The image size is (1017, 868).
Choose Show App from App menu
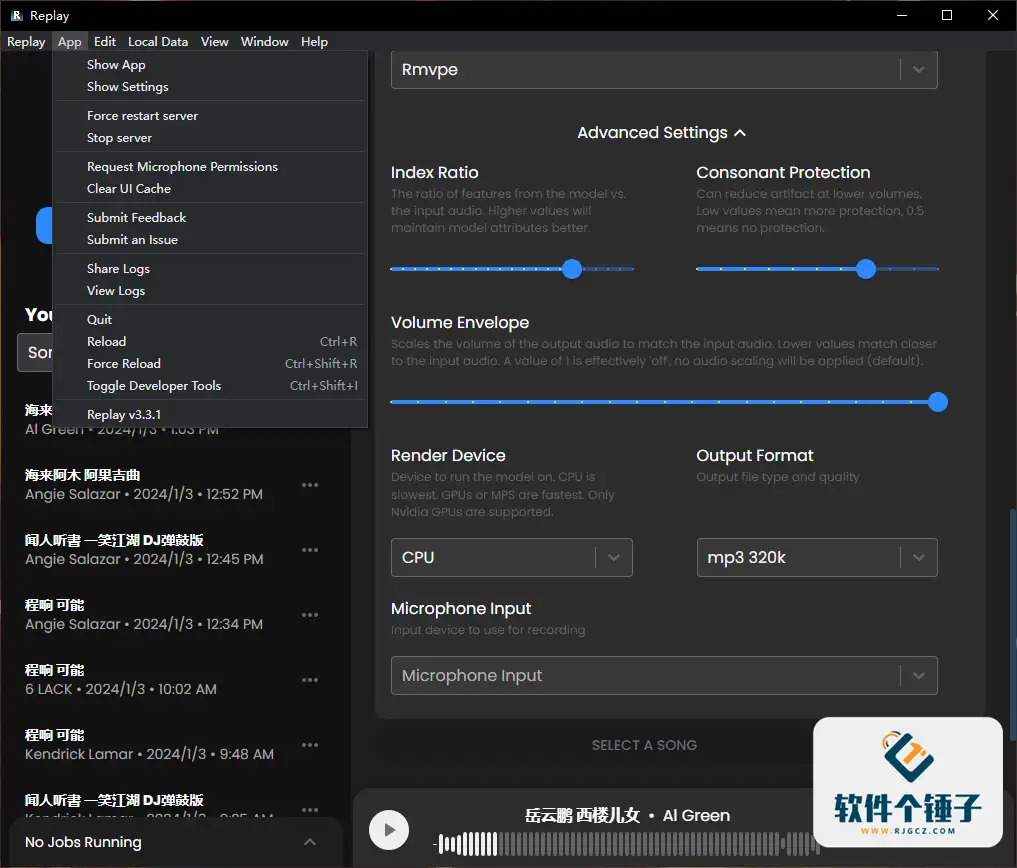211,65
